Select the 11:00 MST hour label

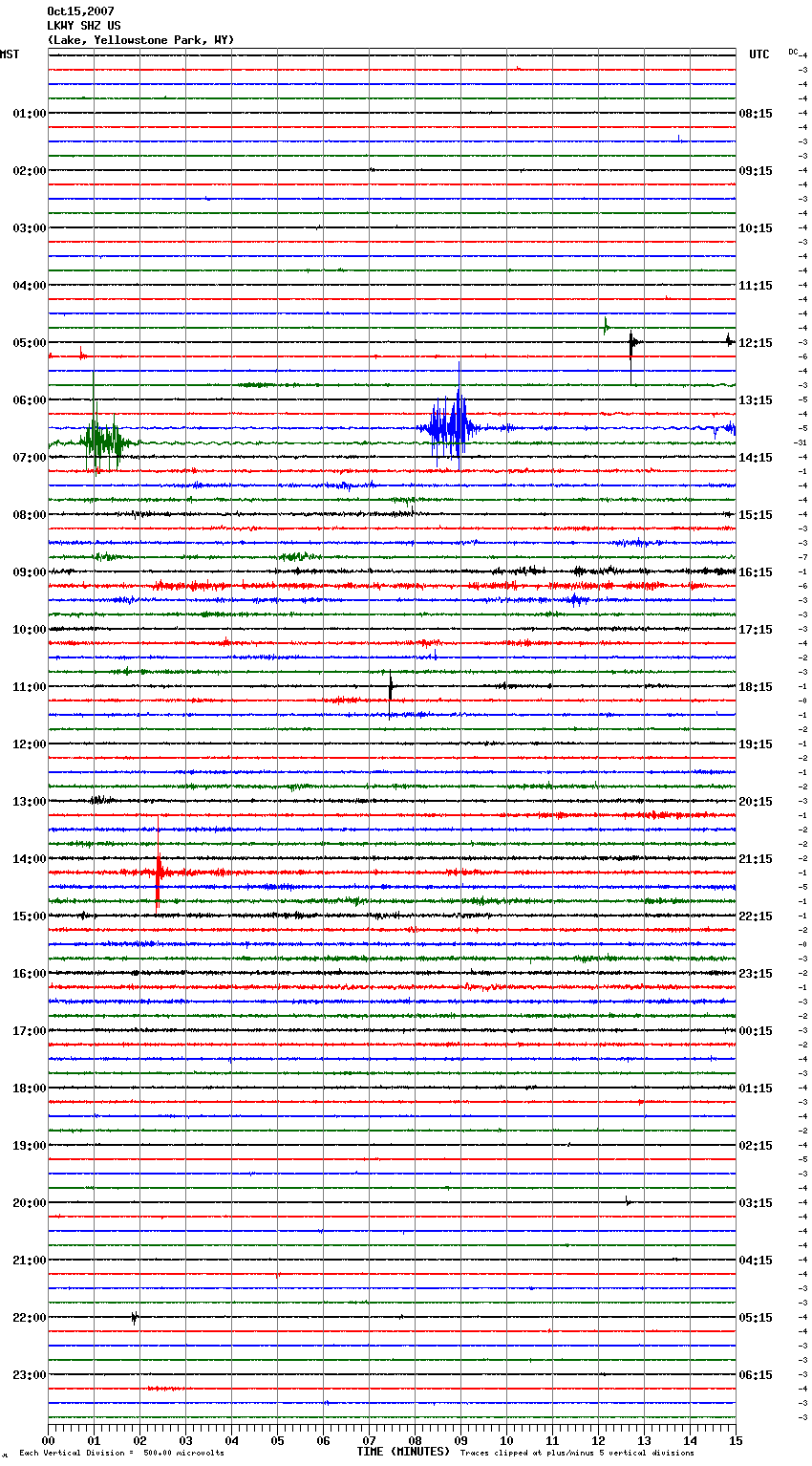point(29,687)
